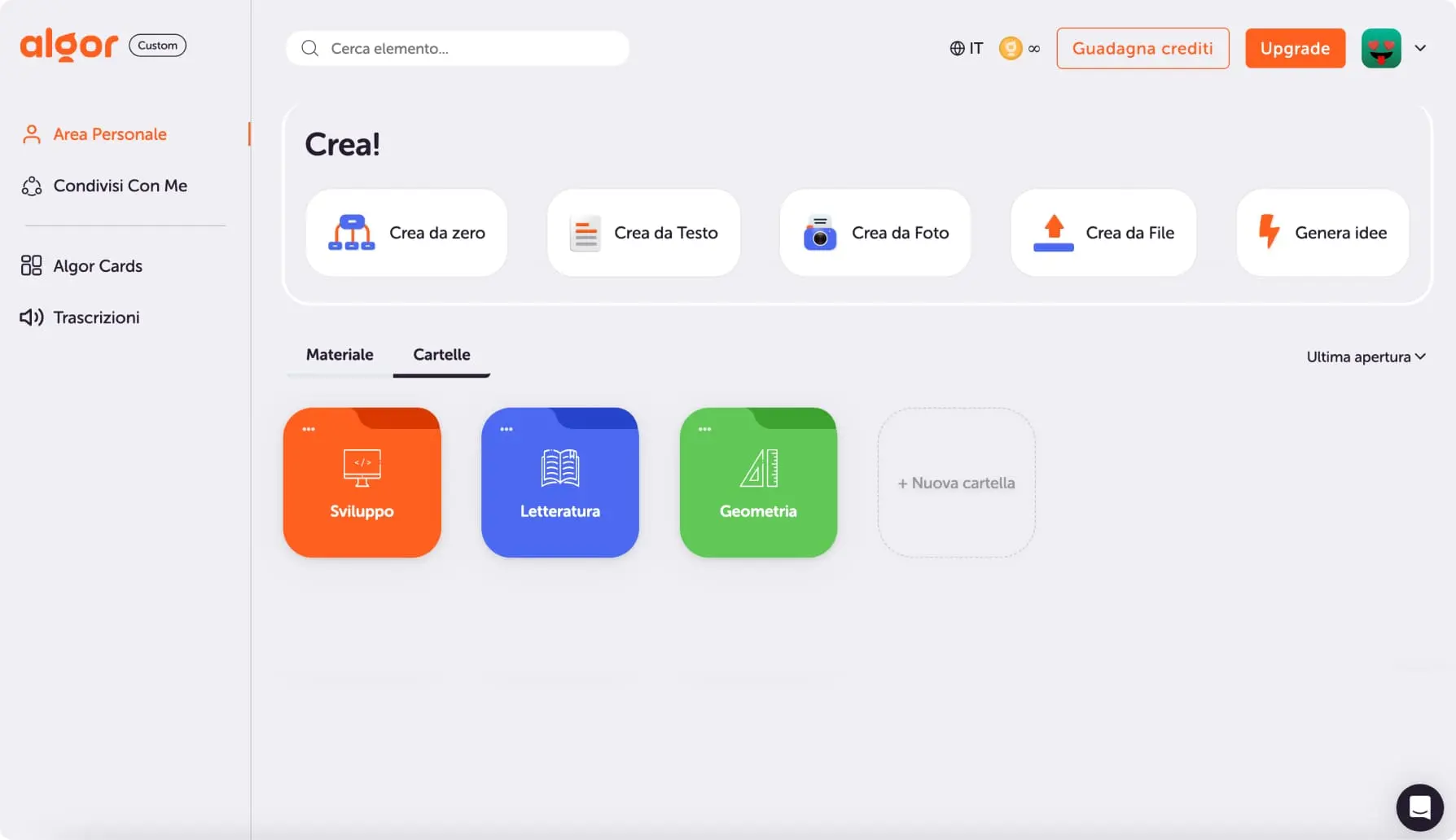This screenshot has width=1456, height=840.
Task: Select the Crea da zero flowchart icon
Action: tap(350, 232)
